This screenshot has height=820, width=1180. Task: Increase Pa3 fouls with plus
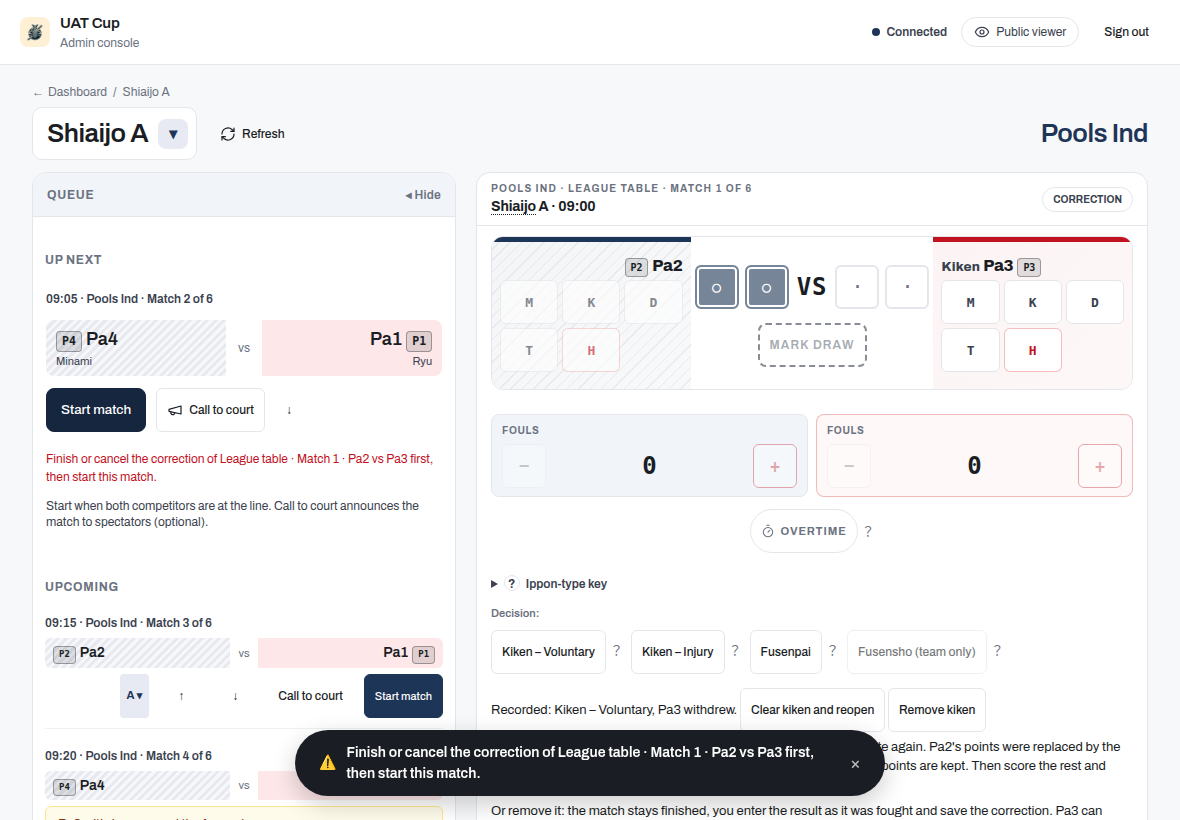click(x=1100, y=466)
